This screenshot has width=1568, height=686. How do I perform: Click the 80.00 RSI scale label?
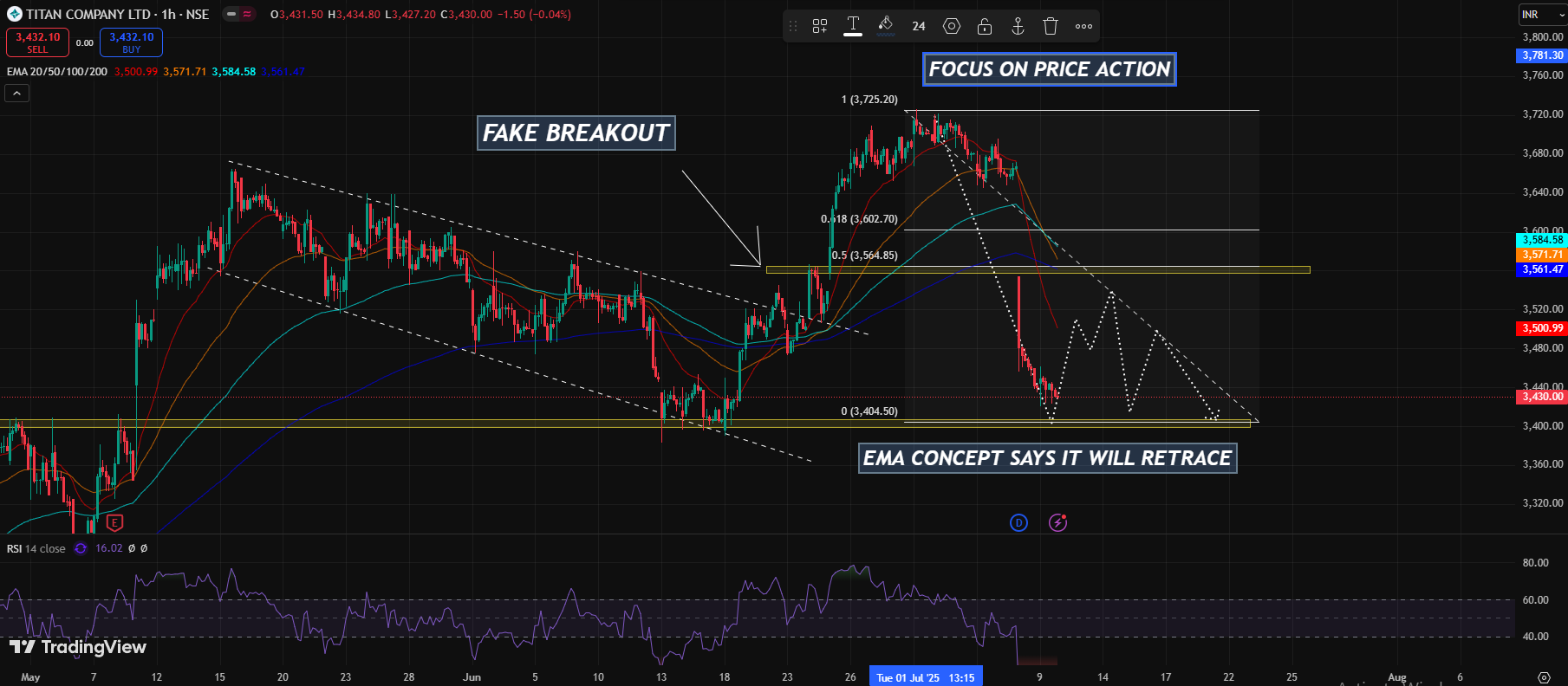point(1535,563)
